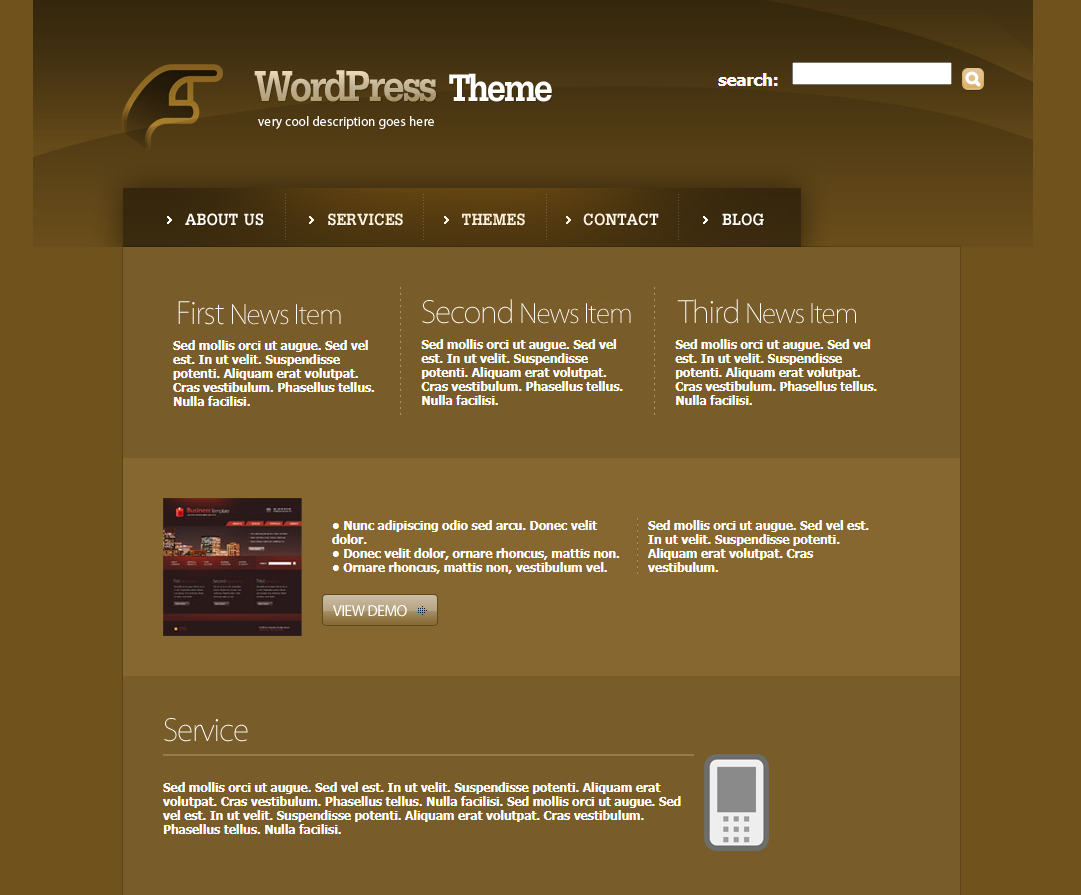1081x895 pixels.
Task: Click the Service section heading
Action: (205, 730)
